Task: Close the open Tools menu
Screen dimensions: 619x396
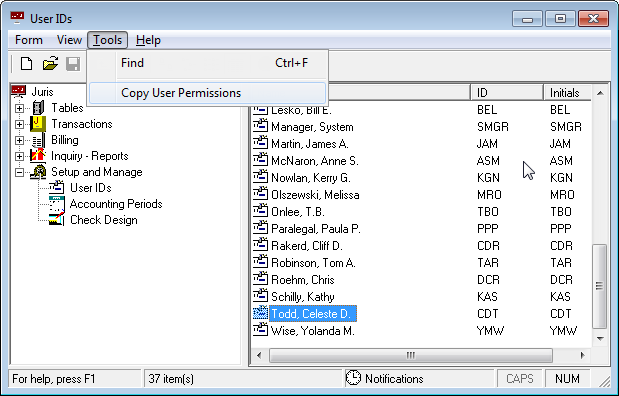Action: pos(107,40)
